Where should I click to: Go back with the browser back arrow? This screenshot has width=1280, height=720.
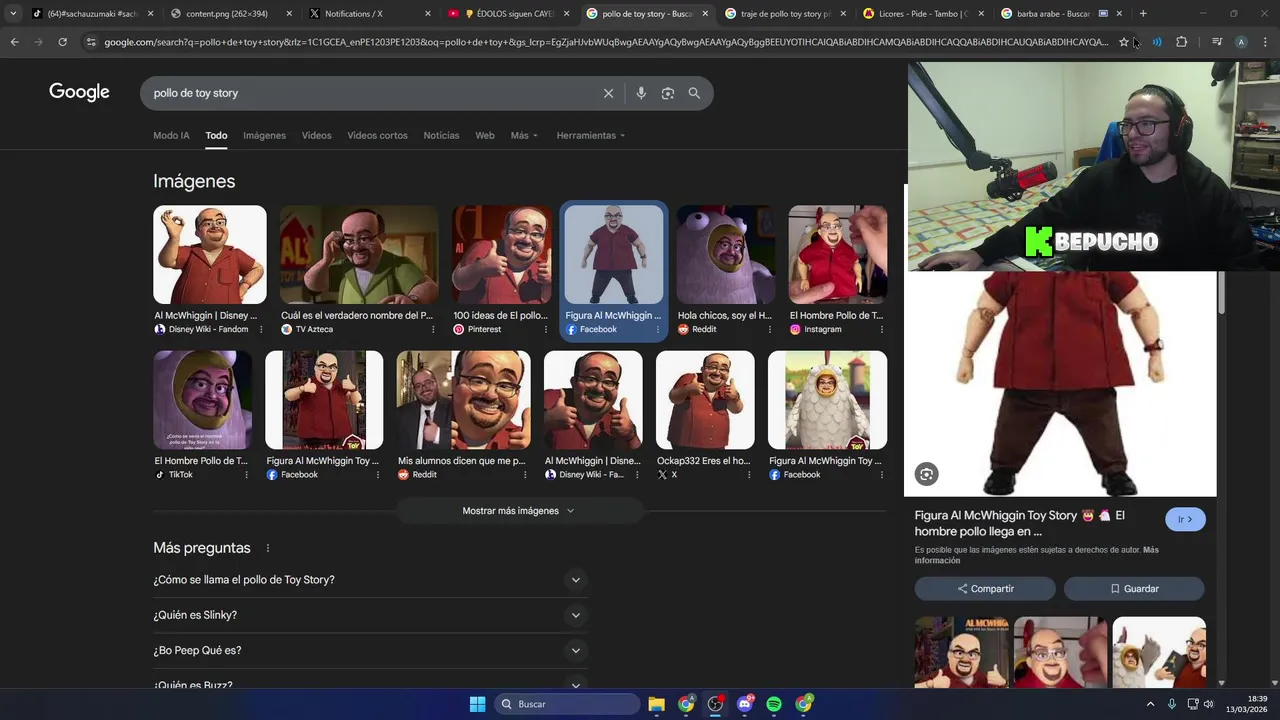click(x=14, y=42)
